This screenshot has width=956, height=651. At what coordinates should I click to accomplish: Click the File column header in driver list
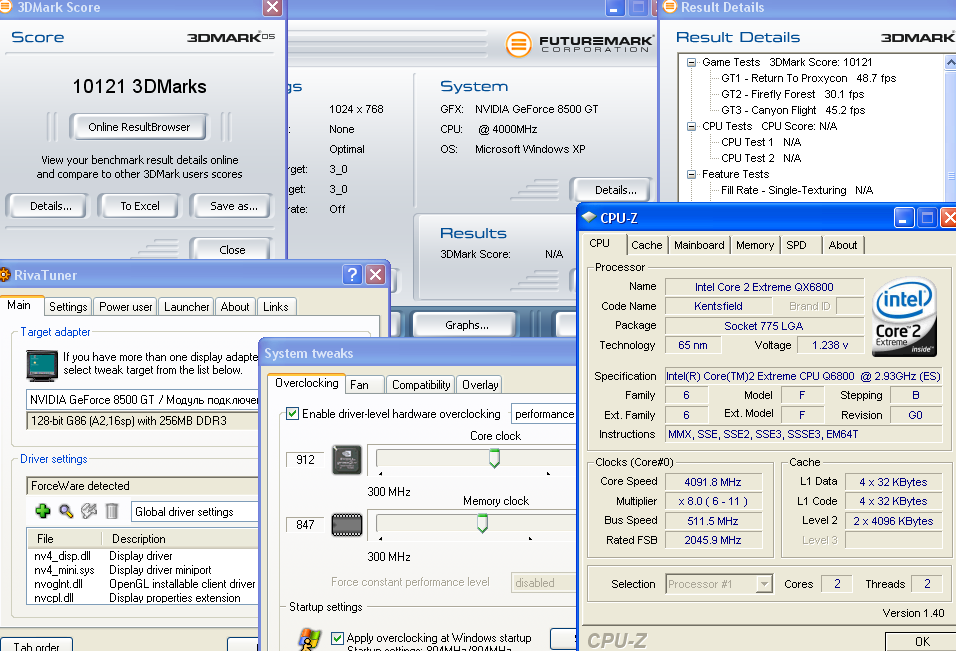coord(64,539)
